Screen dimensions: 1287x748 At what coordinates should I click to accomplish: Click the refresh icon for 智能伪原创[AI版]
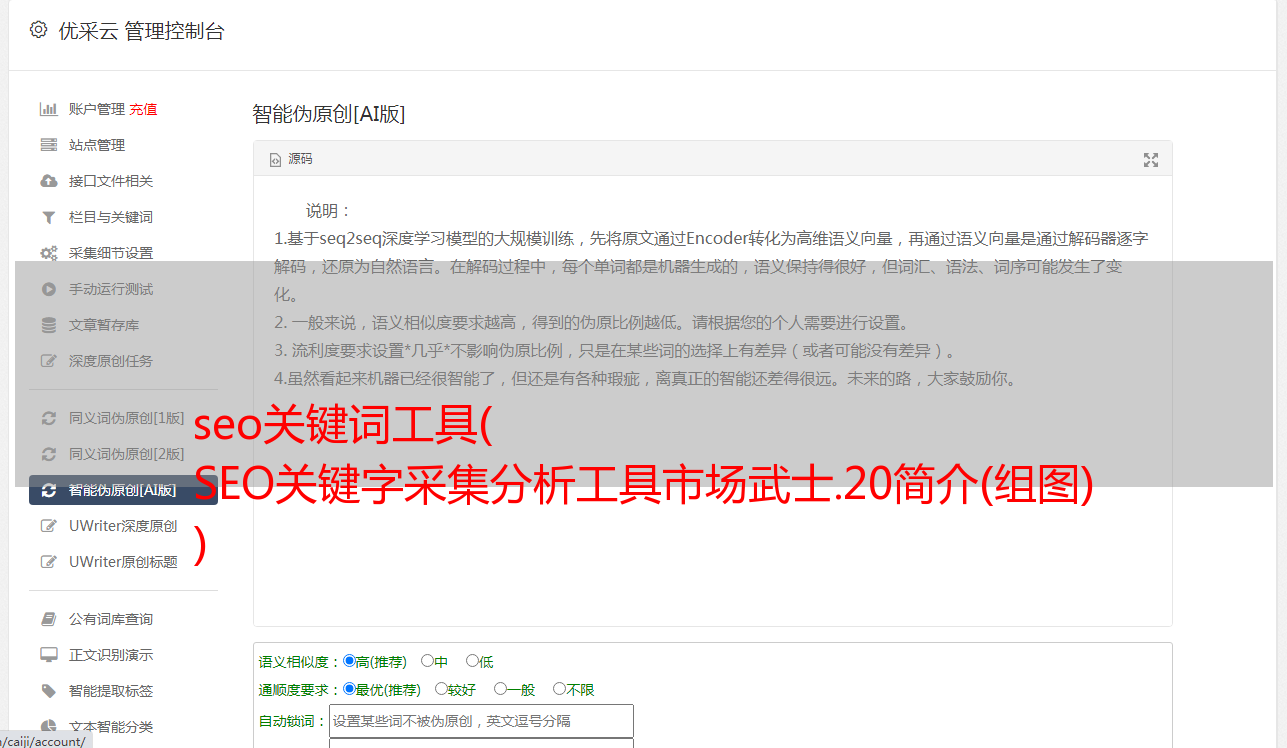pyautogui.click(x=48, y=490)
